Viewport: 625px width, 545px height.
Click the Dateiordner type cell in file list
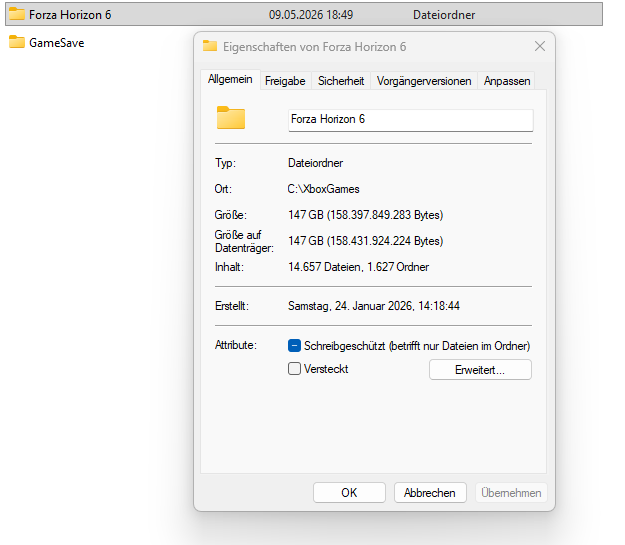[444, 15]
